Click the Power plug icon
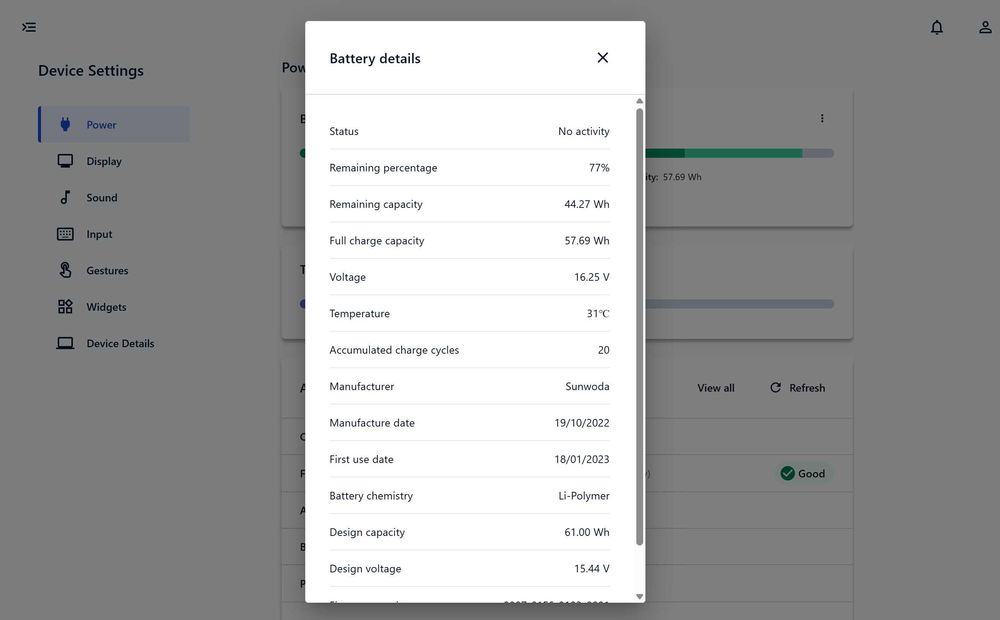The width and height of the screenshot is (1000, 620). pyautogui.click(x=65, y=124)
